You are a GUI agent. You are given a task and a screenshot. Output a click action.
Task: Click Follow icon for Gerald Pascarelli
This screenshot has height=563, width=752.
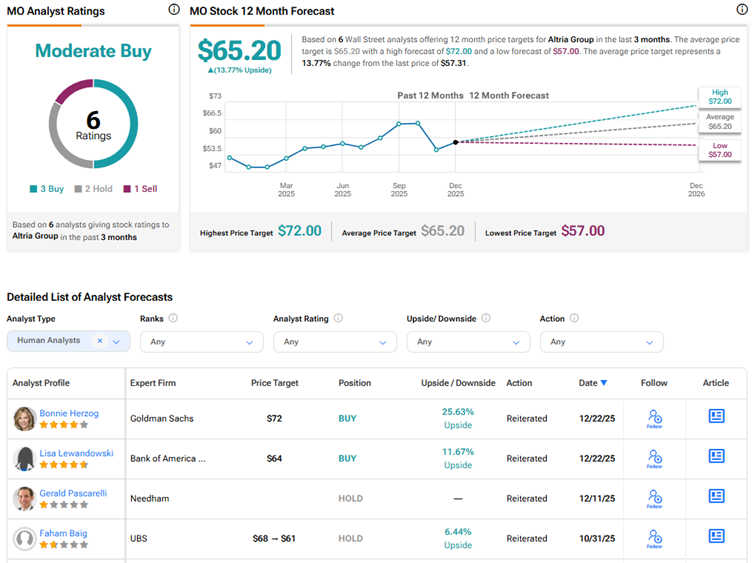654,498
